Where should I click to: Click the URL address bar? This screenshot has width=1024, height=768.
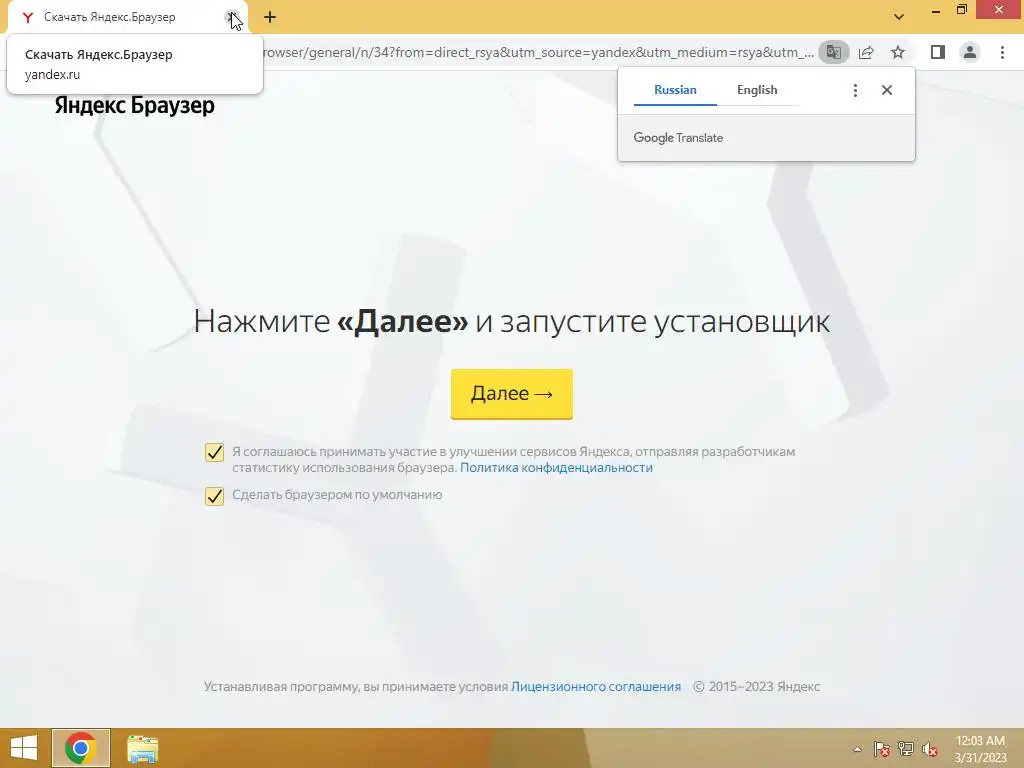click(539, 52)
